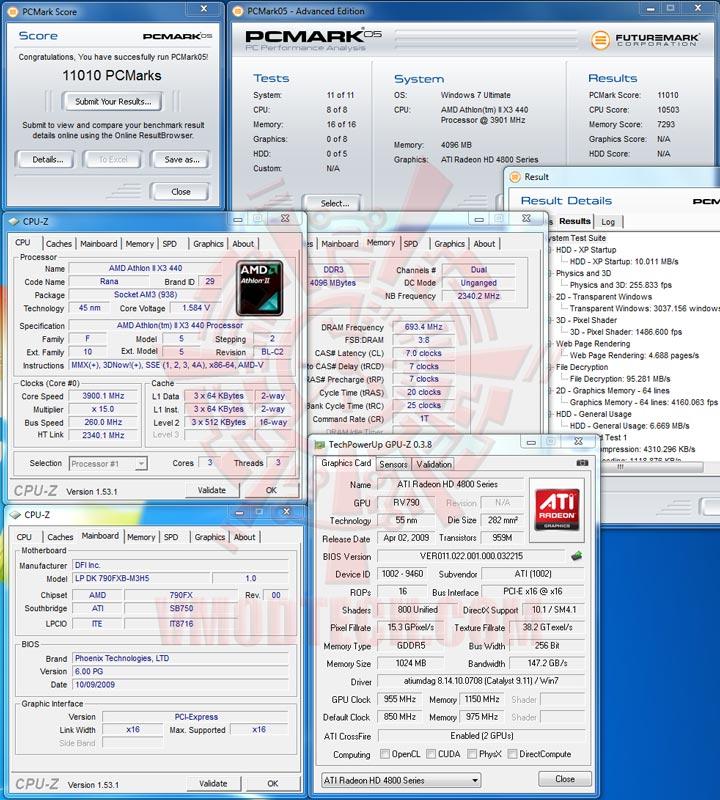
Task: Click the Save as... button
Action: 181,160
